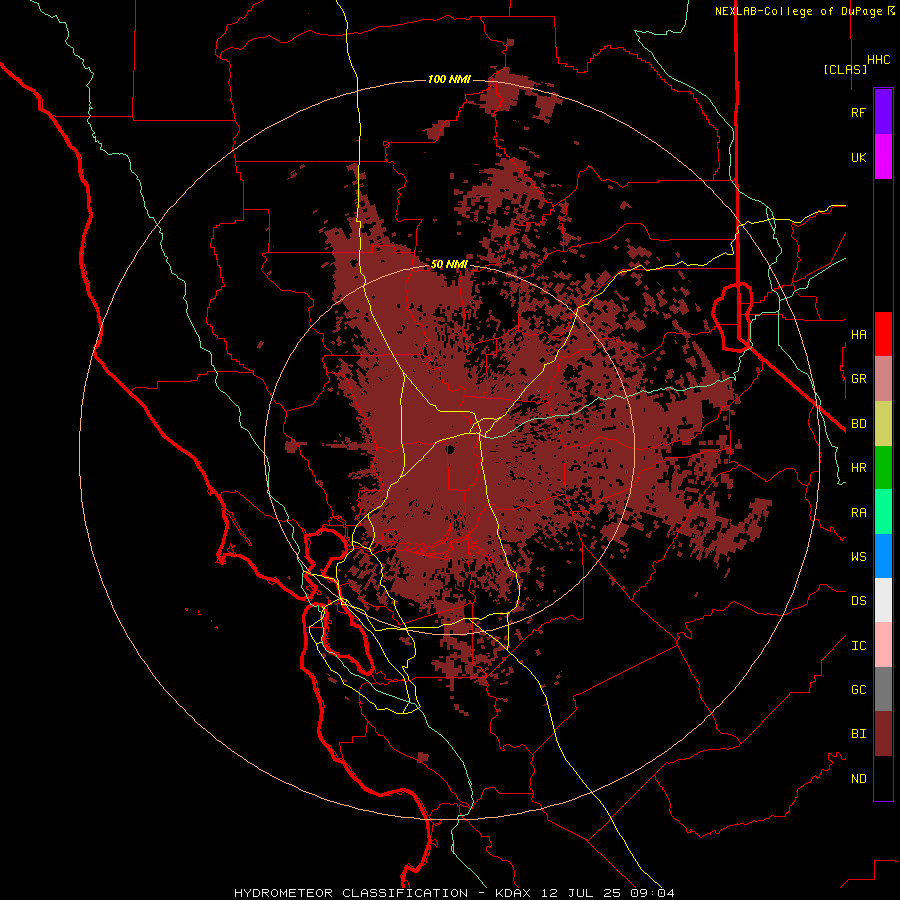The image size is (900, 900).
Task: Select the GR pinkish legend swatch
Action: pyautogui.click(x=883, y=379)
